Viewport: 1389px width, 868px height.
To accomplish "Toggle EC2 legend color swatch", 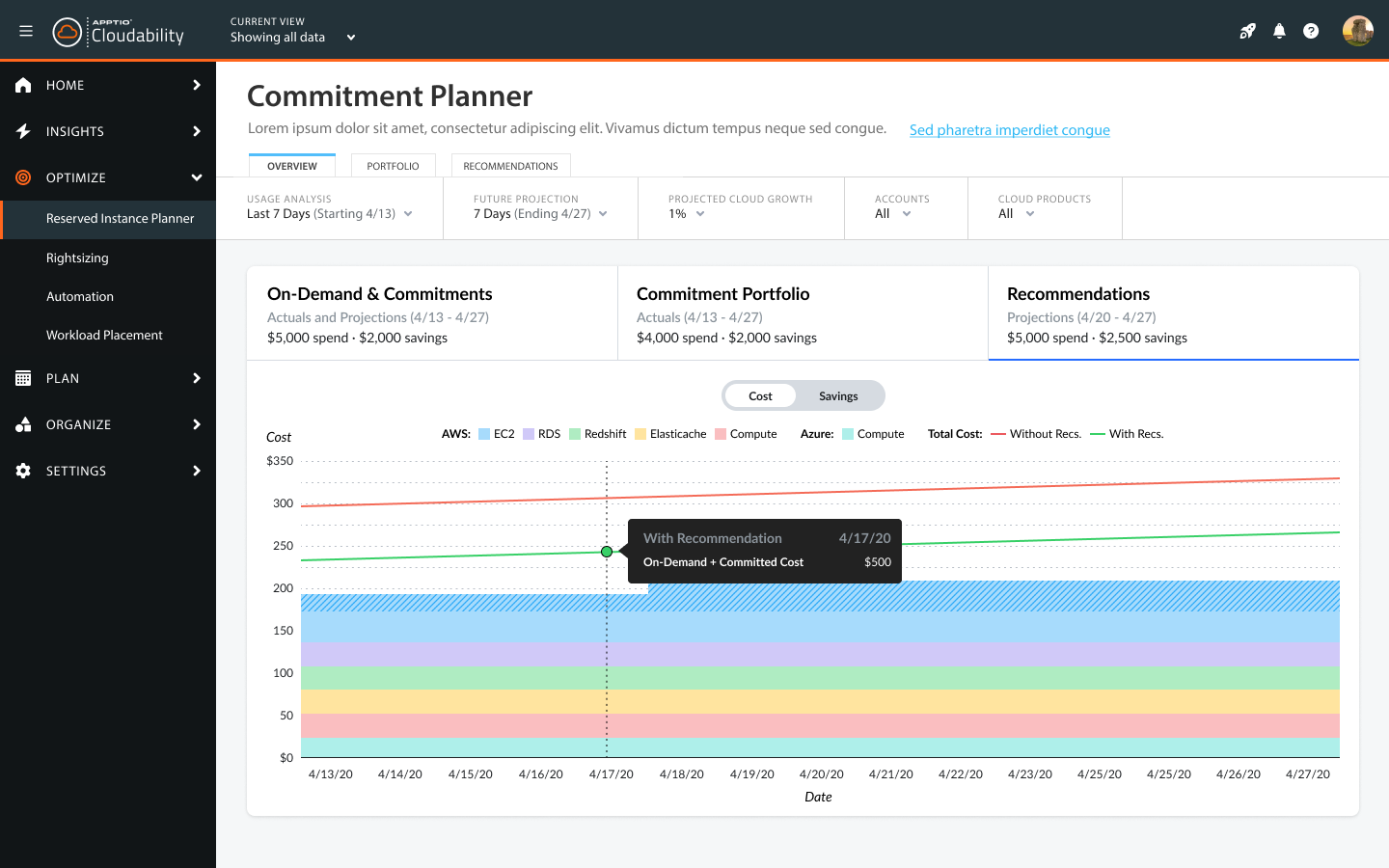I will (x=484, y=434).
